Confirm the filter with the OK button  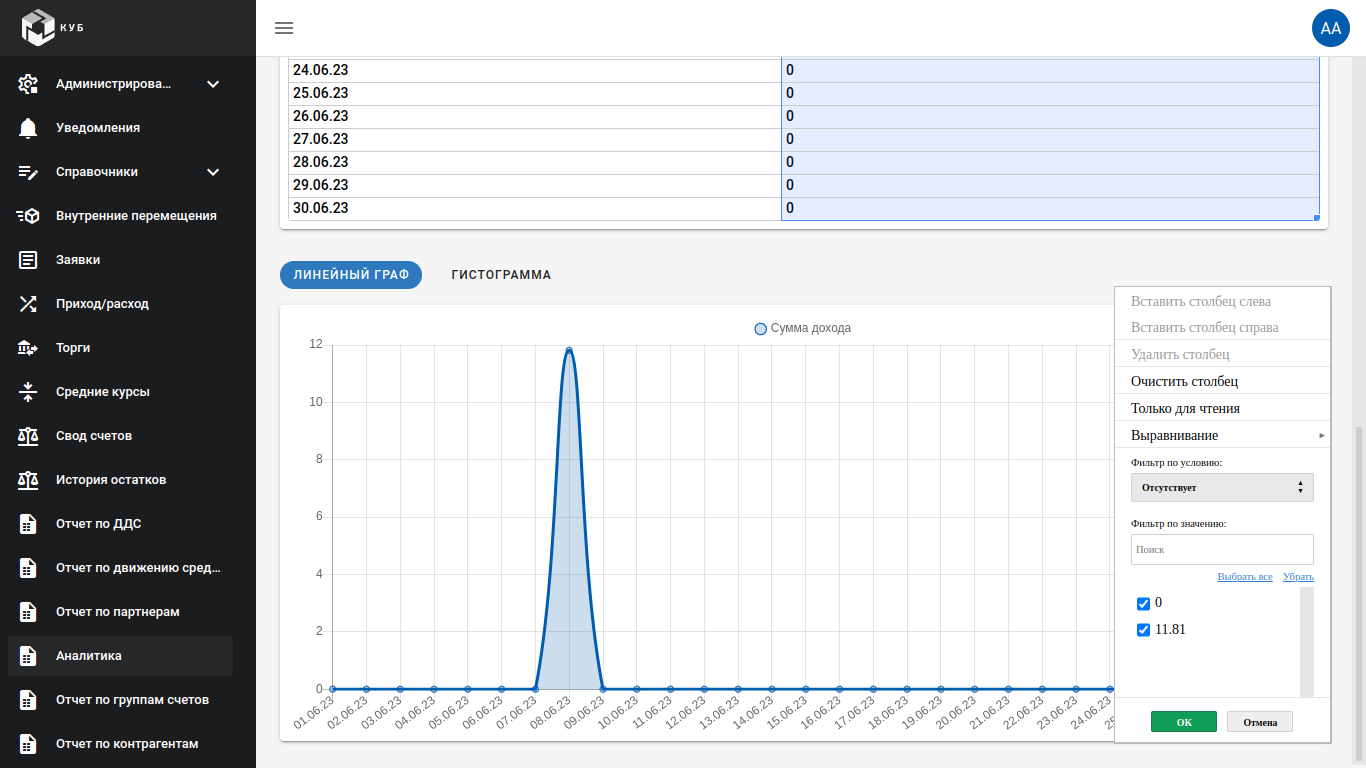coord(1184,722)
